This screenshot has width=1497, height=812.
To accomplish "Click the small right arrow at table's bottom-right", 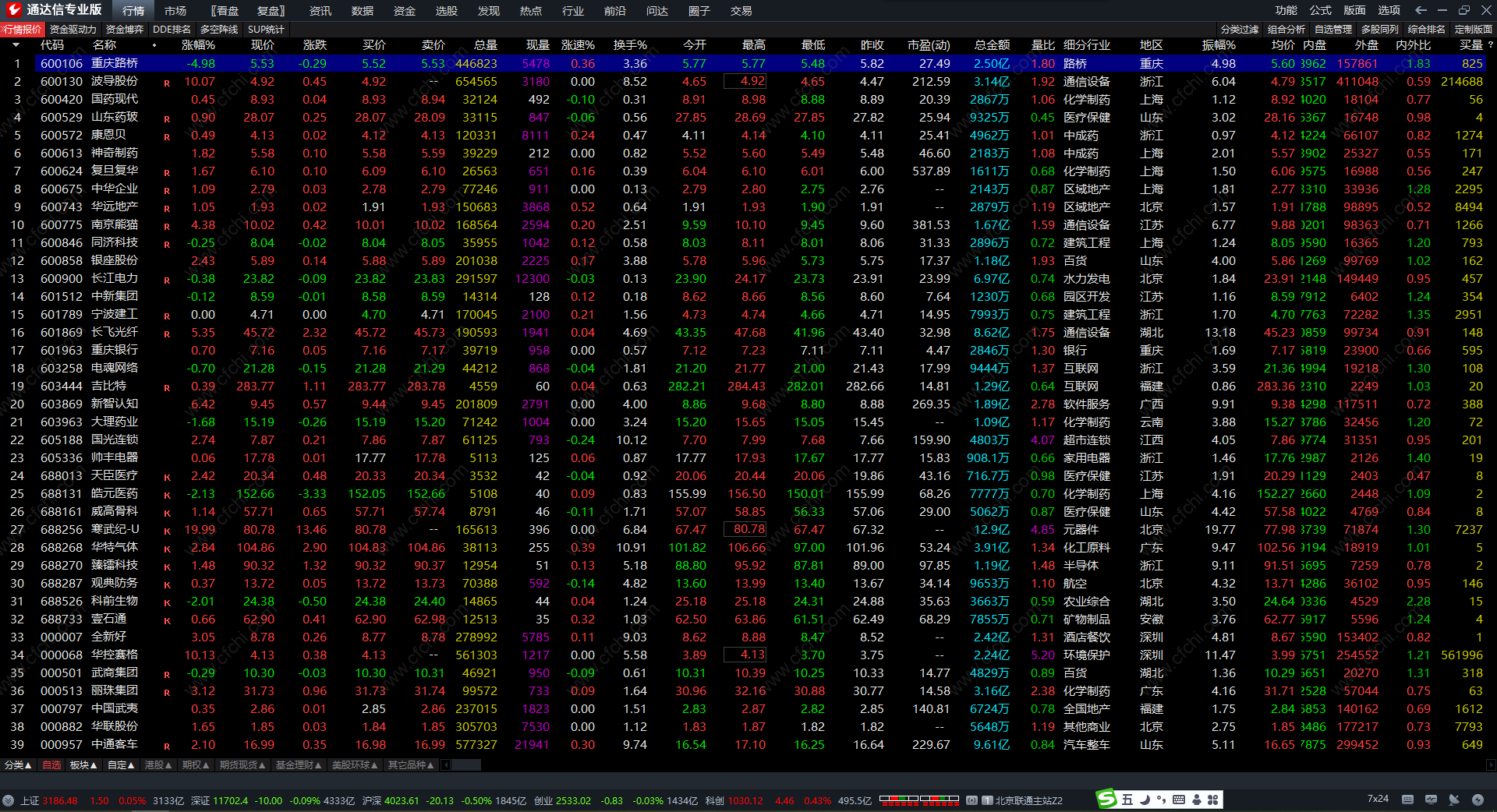I will [1491, 765].
